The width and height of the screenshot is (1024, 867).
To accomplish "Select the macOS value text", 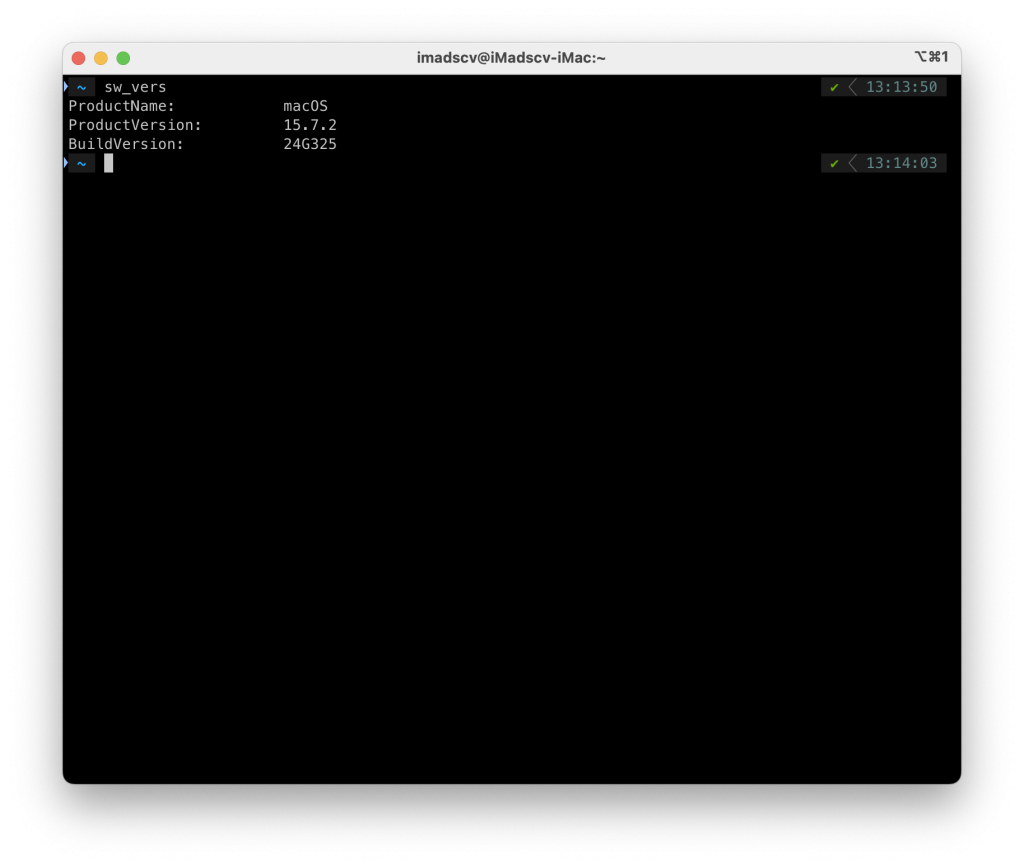I will click(305, 106).
